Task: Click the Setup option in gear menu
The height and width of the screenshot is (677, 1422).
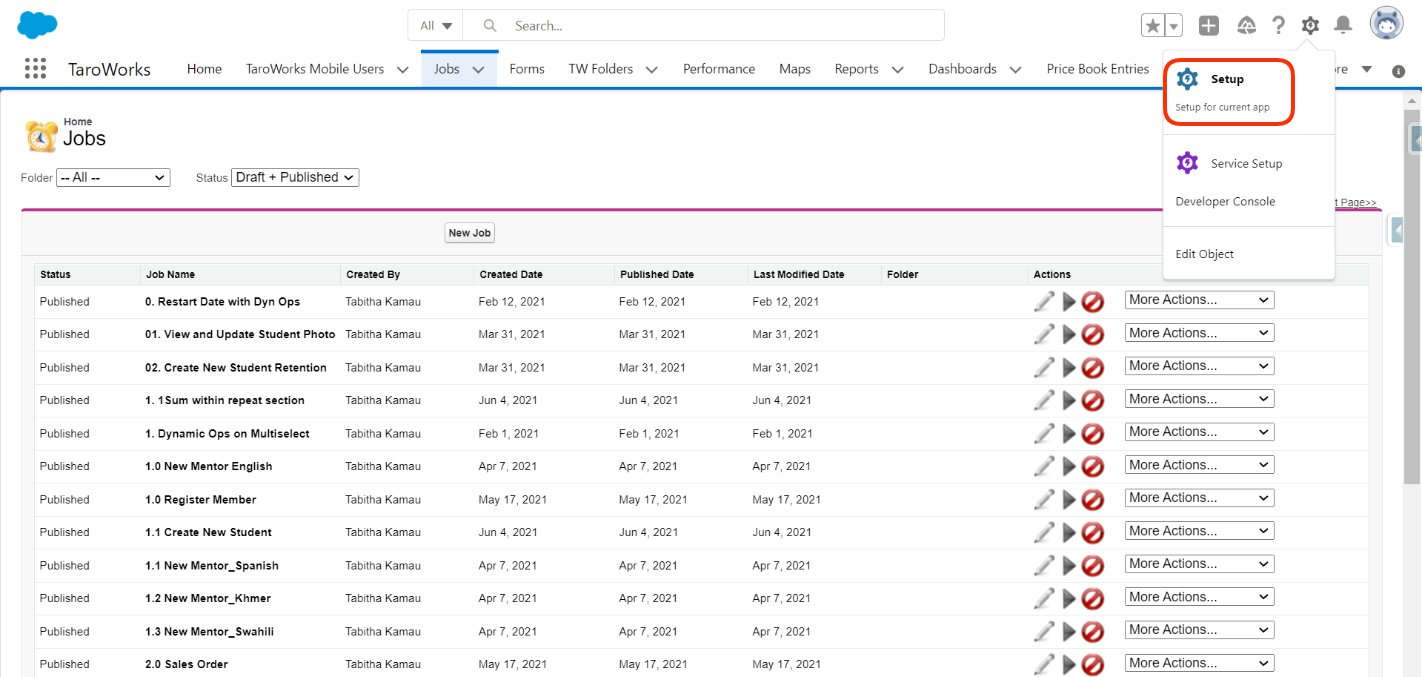Action: click(1229, 92)
